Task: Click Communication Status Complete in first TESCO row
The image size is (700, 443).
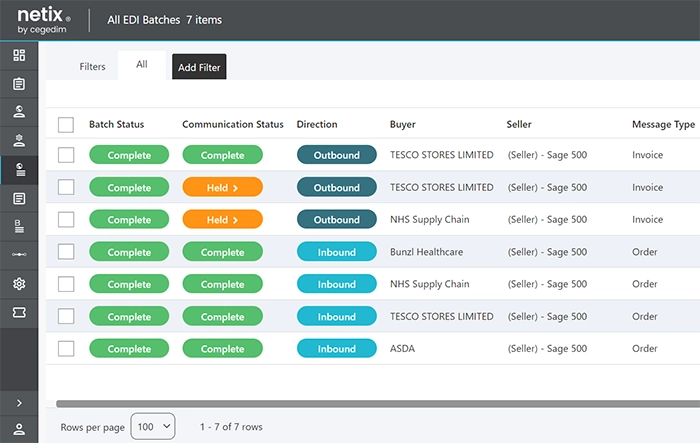Action: pyautogui.click(x=222, y=155)
